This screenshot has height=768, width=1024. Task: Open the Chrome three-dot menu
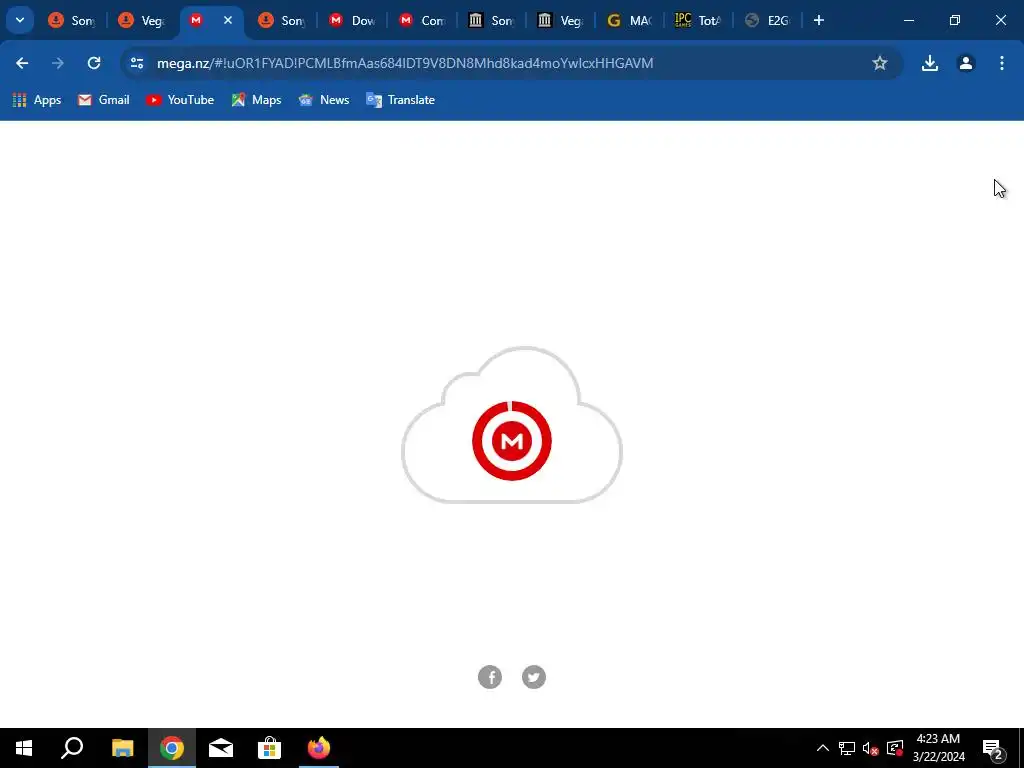(1002, 63)
